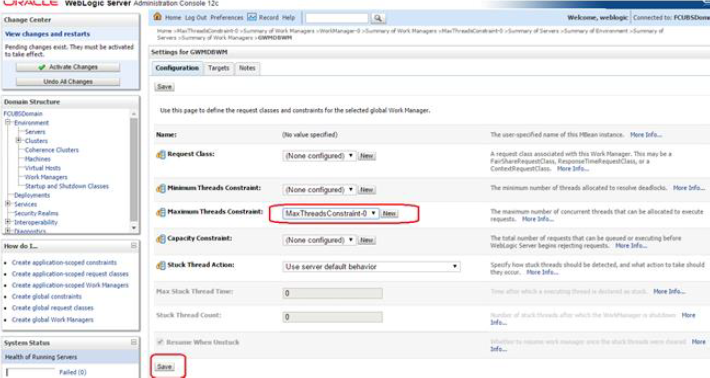
Task: Collapse the How do I panel
Action: [x=134, y=246]
